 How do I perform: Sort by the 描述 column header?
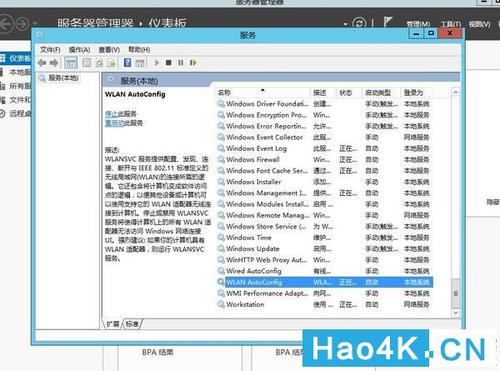point(323,93)
